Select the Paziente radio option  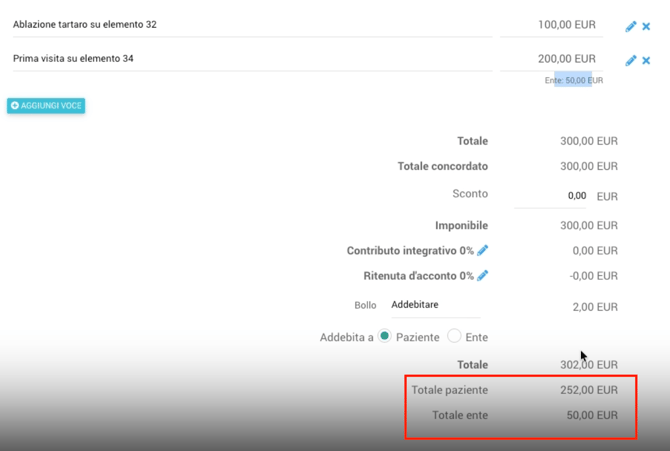pos(385,337)
